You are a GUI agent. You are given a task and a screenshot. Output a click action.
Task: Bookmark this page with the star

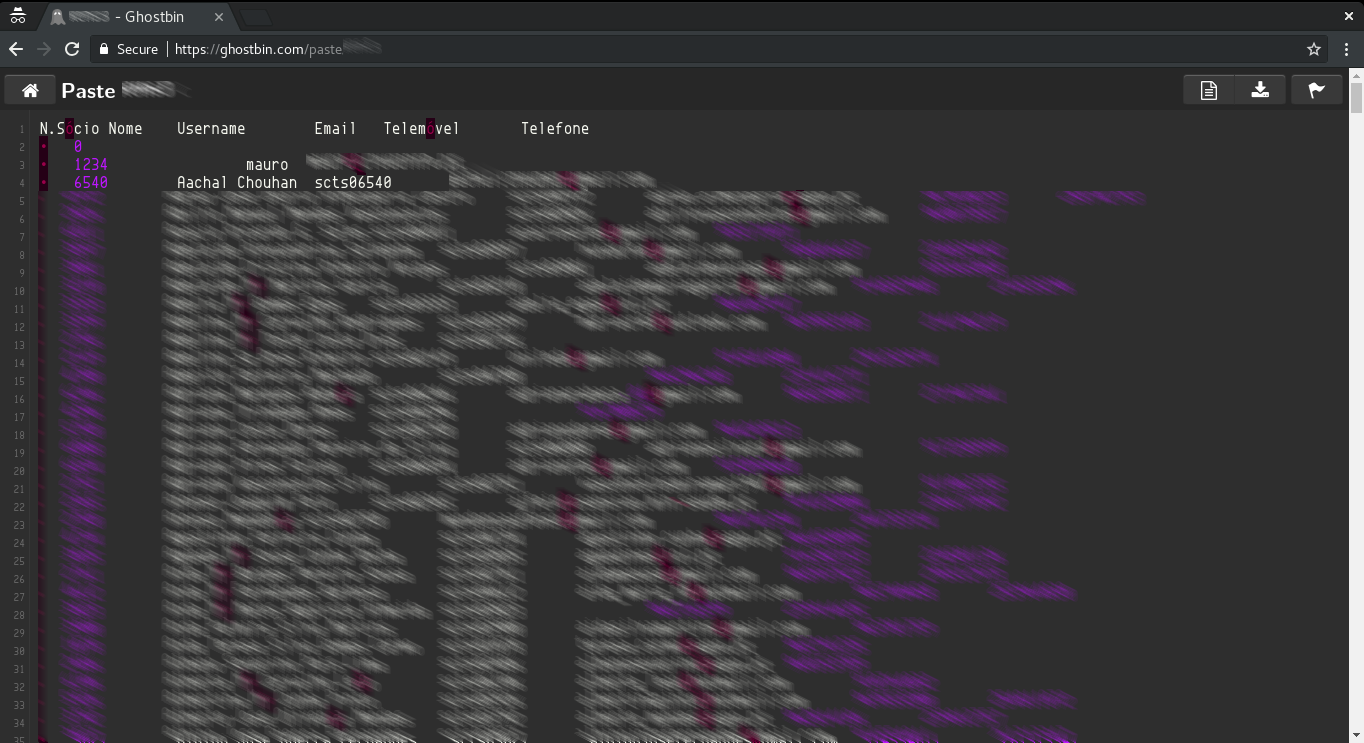(1314, 49)
